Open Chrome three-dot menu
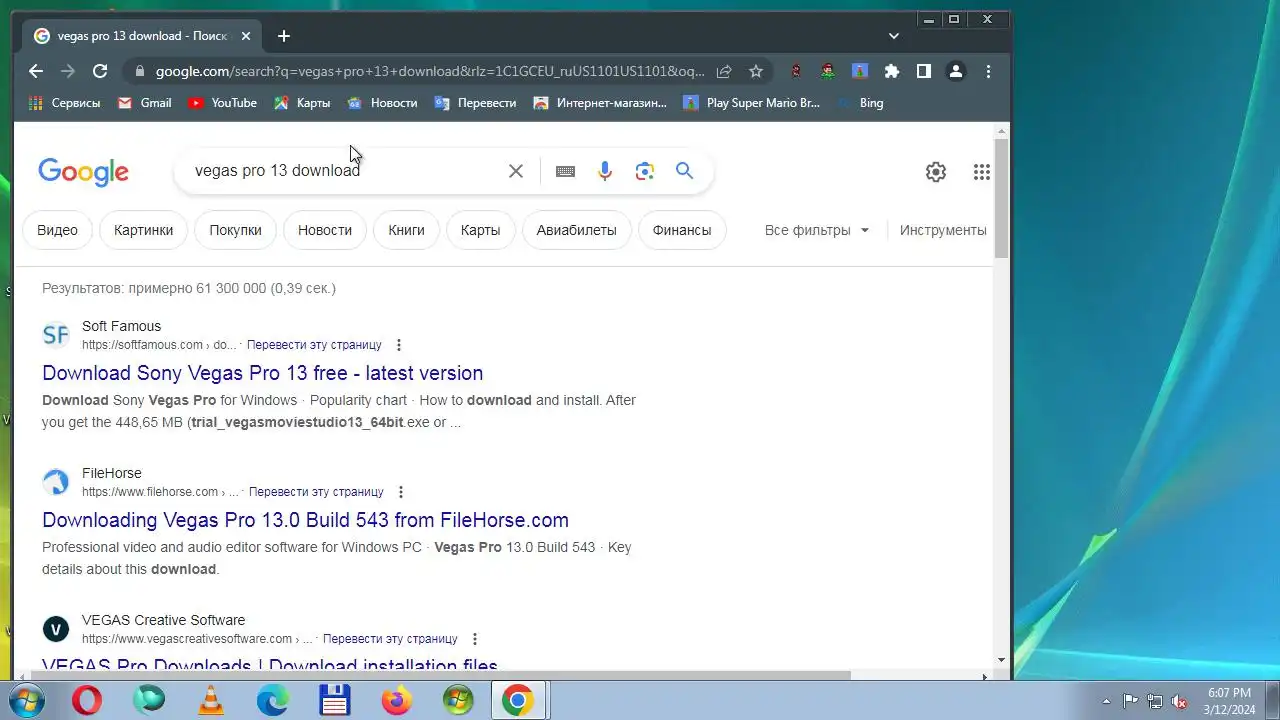Screen dimensions: 1280x720 click(988, 71)
